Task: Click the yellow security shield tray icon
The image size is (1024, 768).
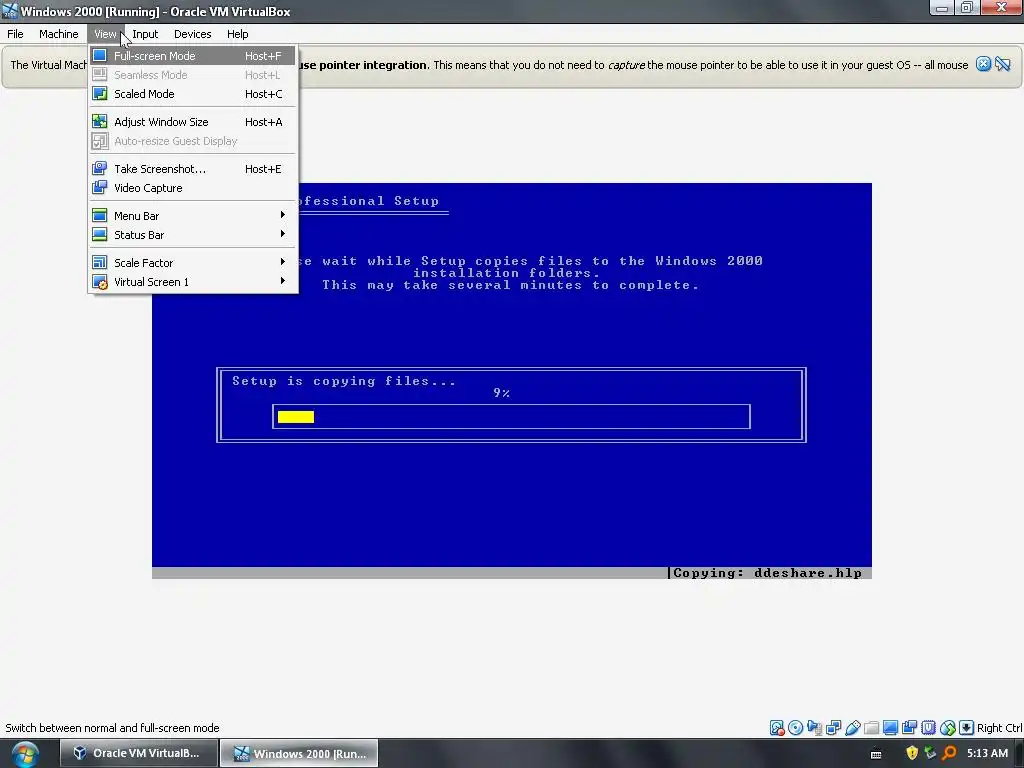Action: pos(912,753)
